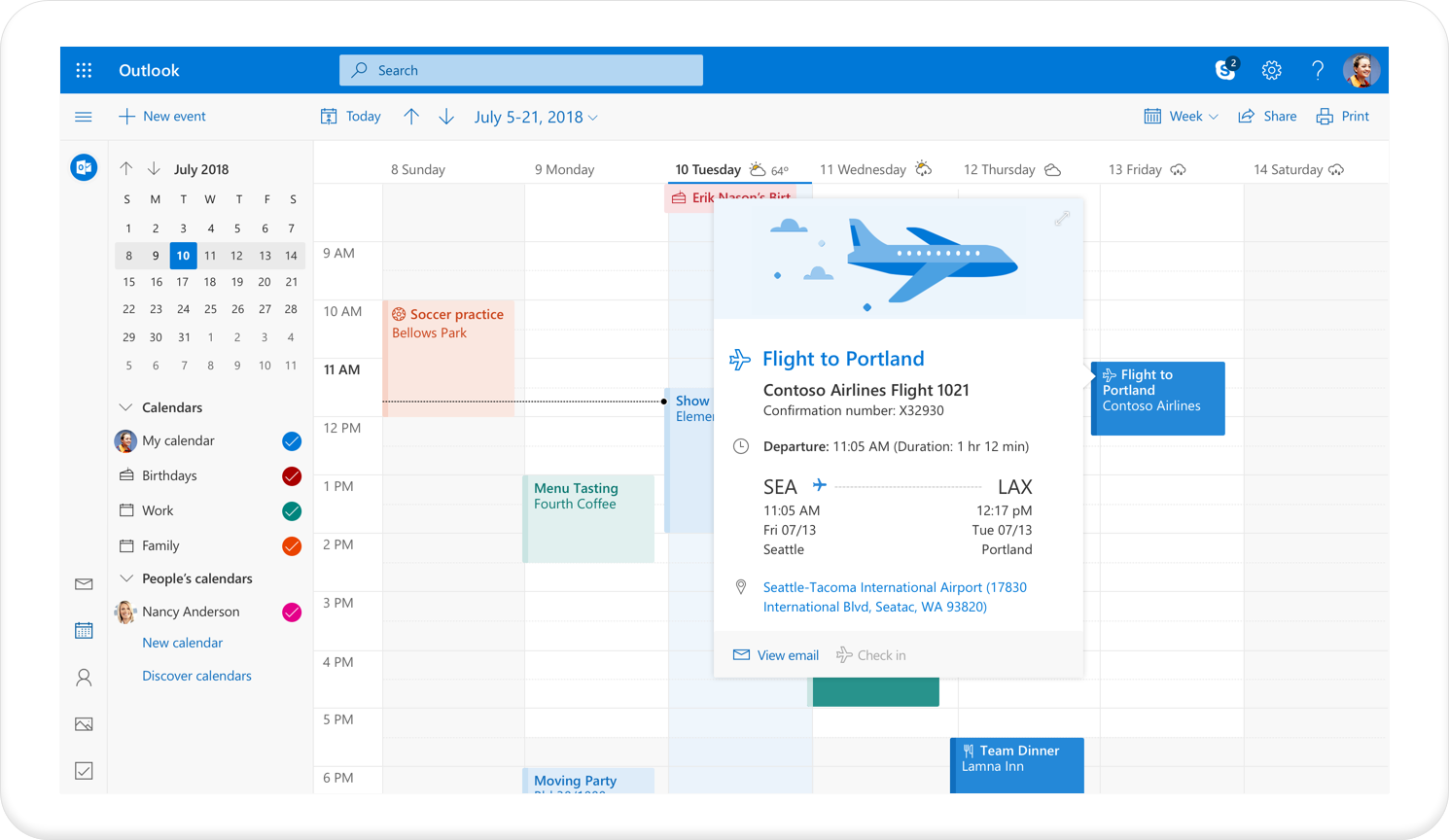Open the Mail app from left sidebar

pos(84,583)
